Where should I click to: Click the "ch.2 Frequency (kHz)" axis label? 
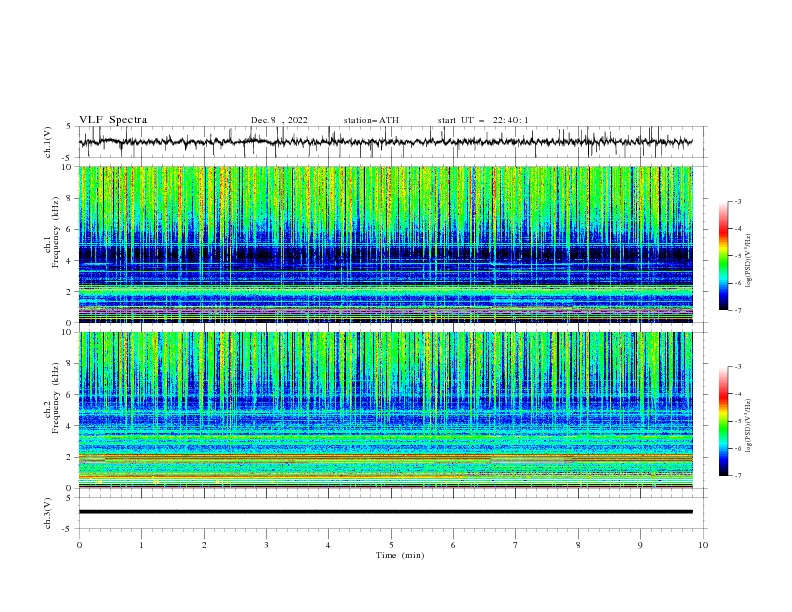pyautogui.click(x=52, y=397)
